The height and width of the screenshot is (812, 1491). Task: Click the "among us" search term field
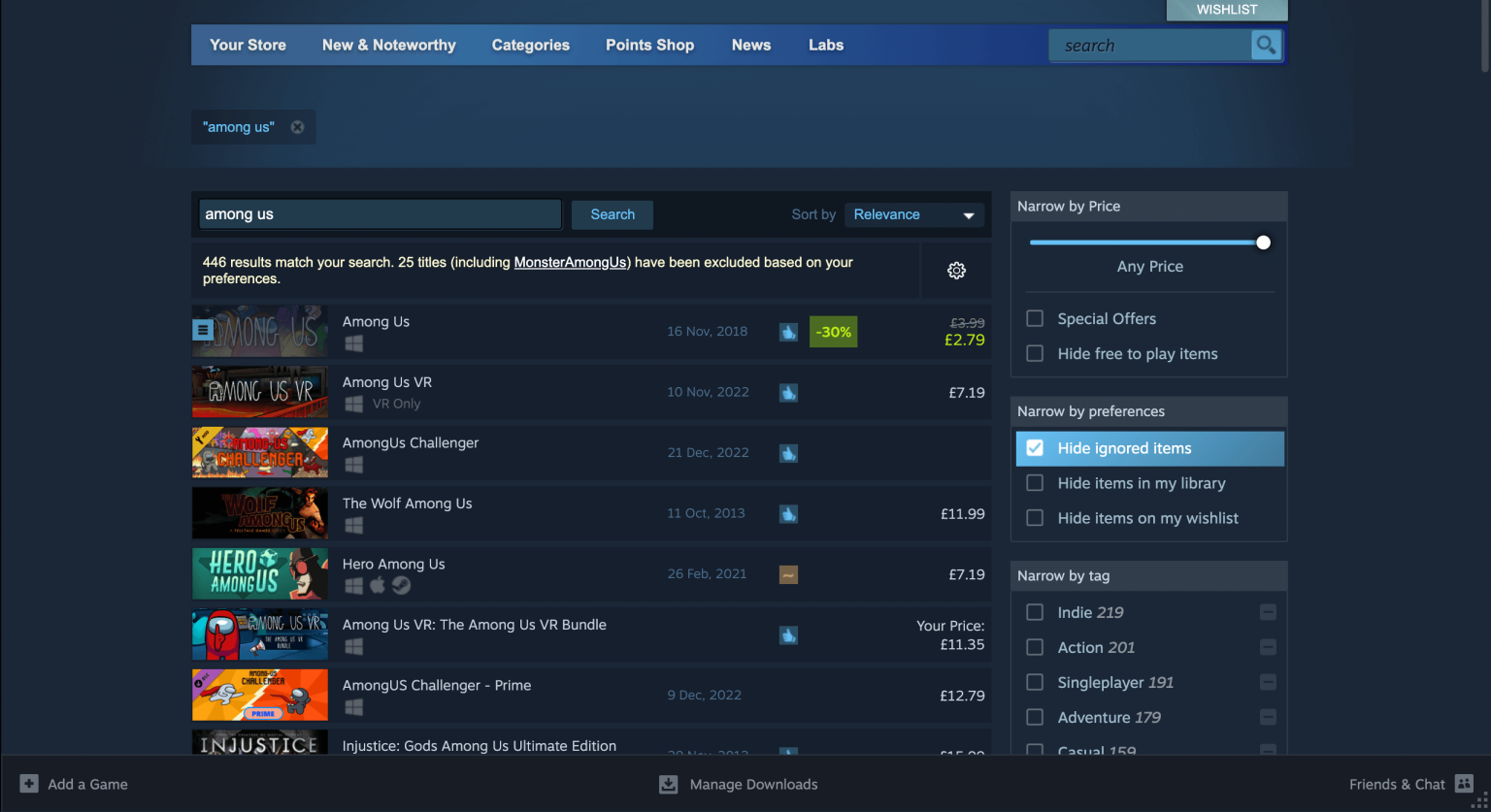pos(381,214)
